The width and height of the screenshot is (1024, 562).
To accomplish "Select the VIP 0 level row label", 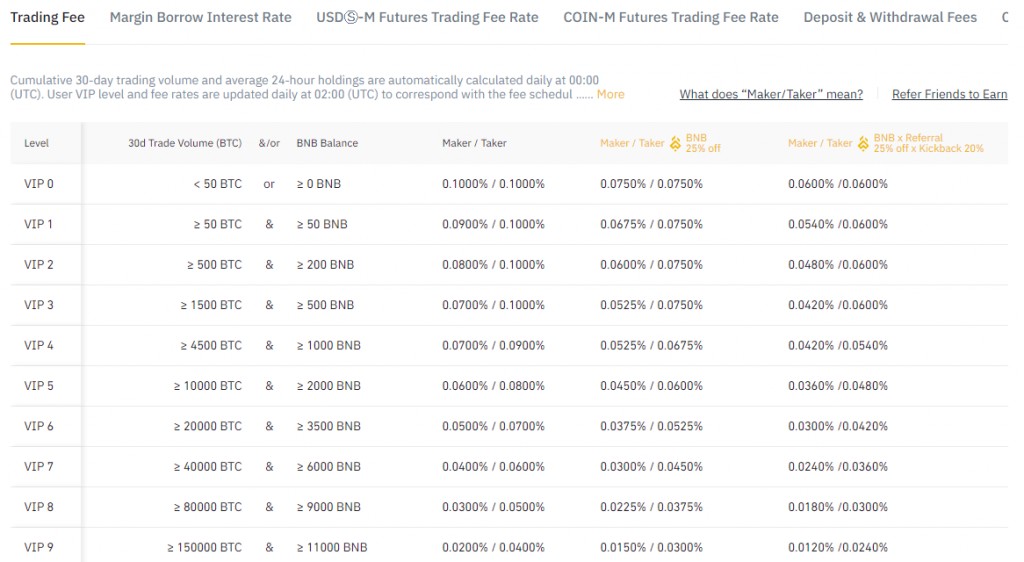I will pos(39,184).
